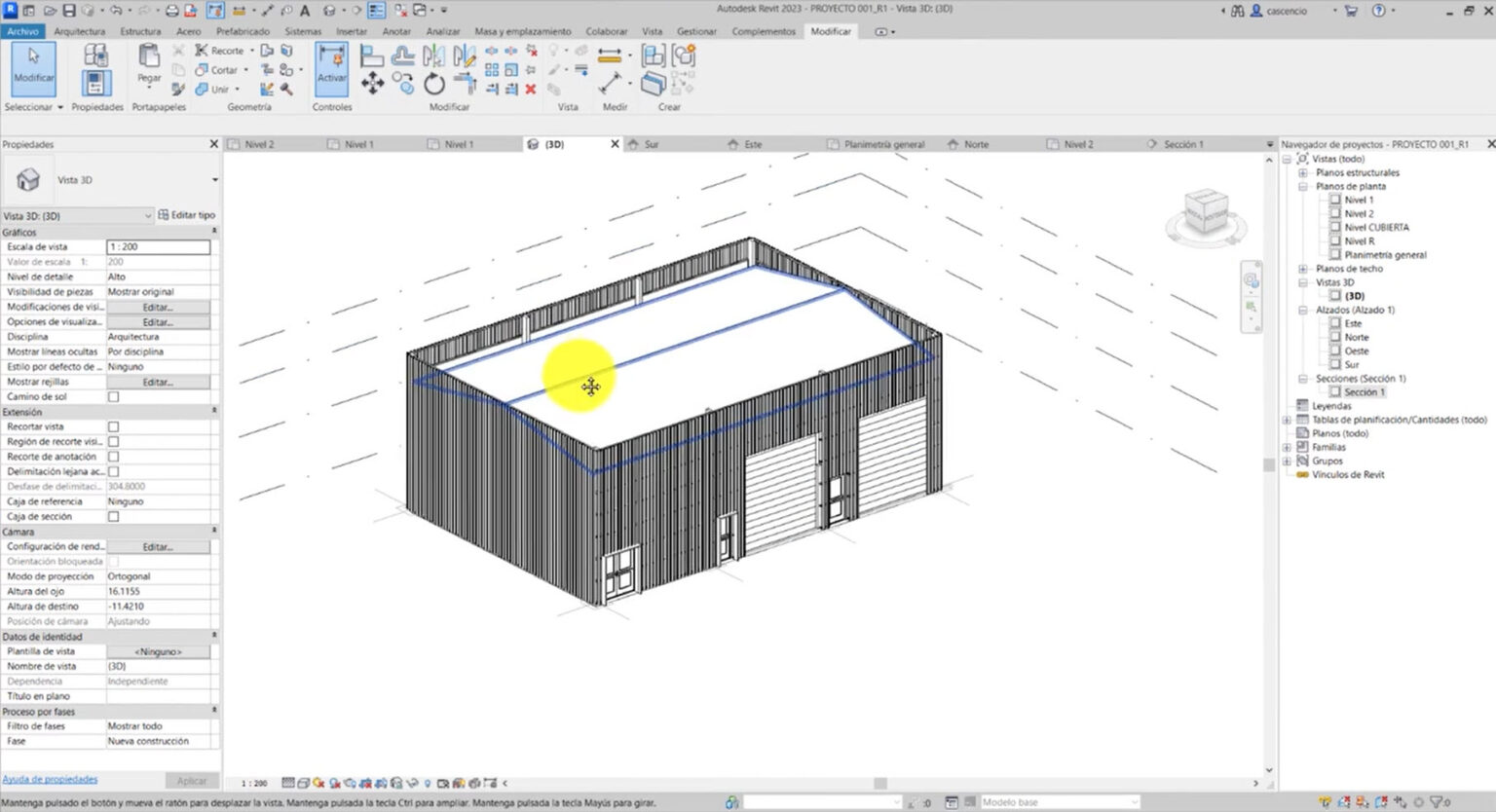Viewport: 1496px width, 812px height.
Task: Expand the Planos estructurales tree node
Action: [x=1302, y=172]
